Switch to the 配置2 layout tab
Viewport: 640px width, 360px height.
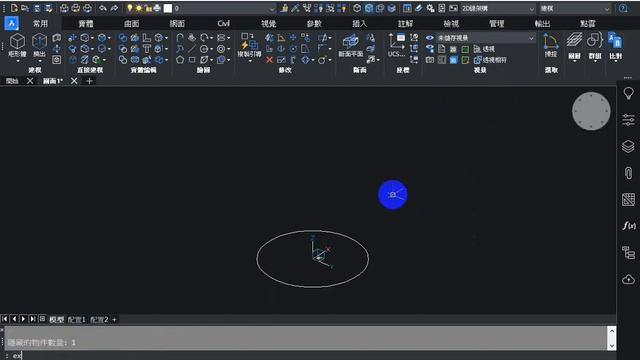click(99, 320)
